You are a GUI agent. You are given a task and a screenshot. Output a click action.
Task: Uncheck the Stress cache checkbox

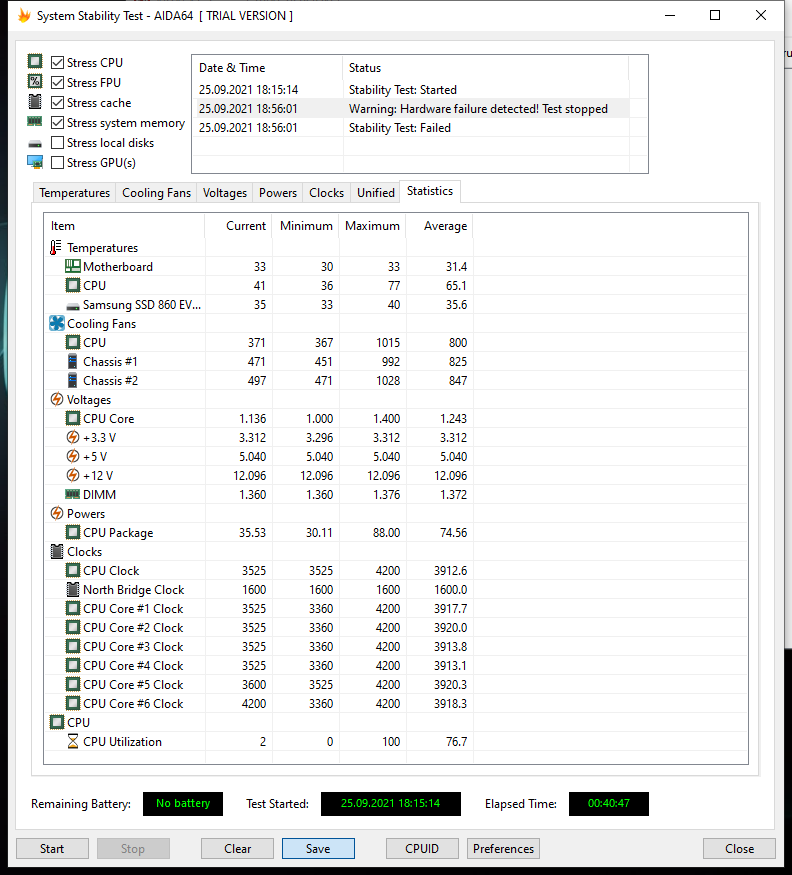[57, 103]
